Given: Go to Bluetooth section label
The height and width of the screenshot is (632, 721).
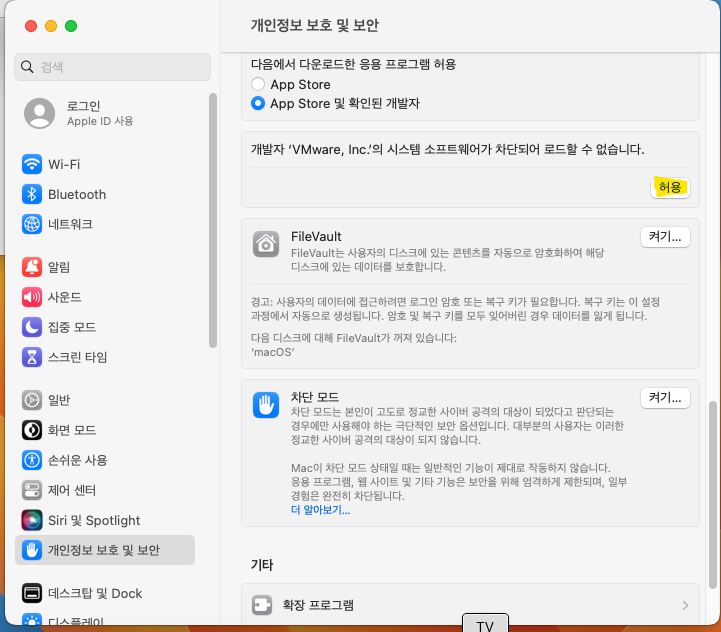Looking at the screenshot, I should click(77, 194).
